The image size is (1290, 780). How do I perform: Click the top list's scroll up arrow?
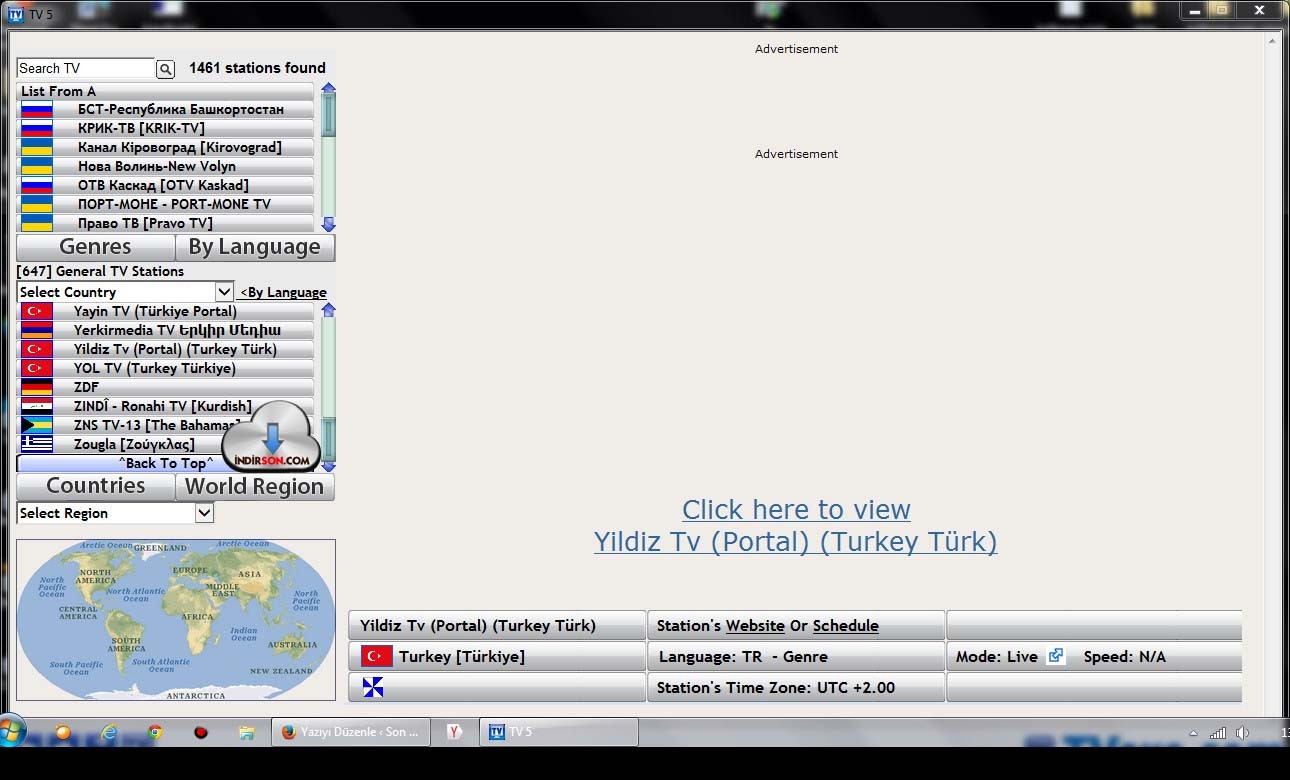[x=328, y=89]
